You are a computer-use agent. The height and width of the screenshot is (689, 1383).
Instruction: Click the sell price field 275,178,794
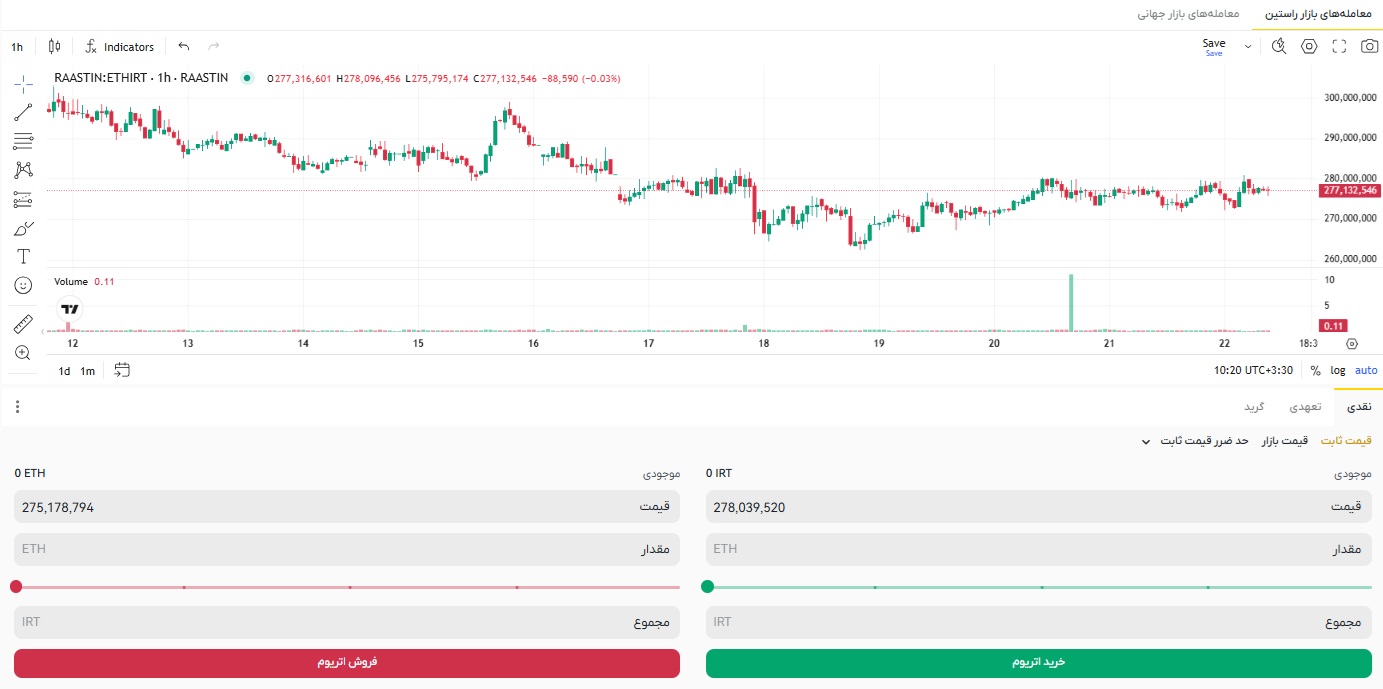(x=347, y=507)
